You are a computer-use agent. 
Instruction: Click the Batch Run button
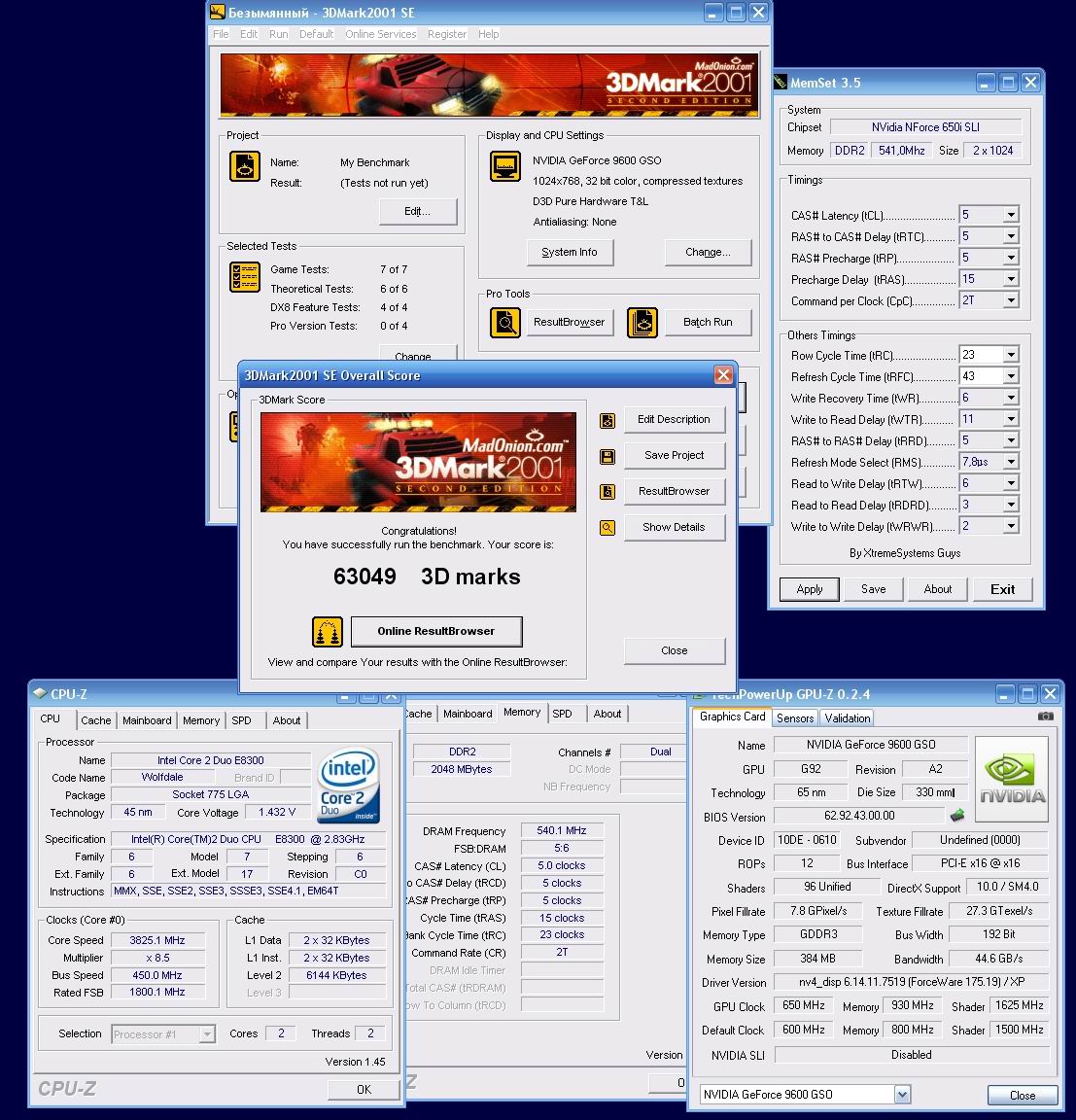point(708,322)
